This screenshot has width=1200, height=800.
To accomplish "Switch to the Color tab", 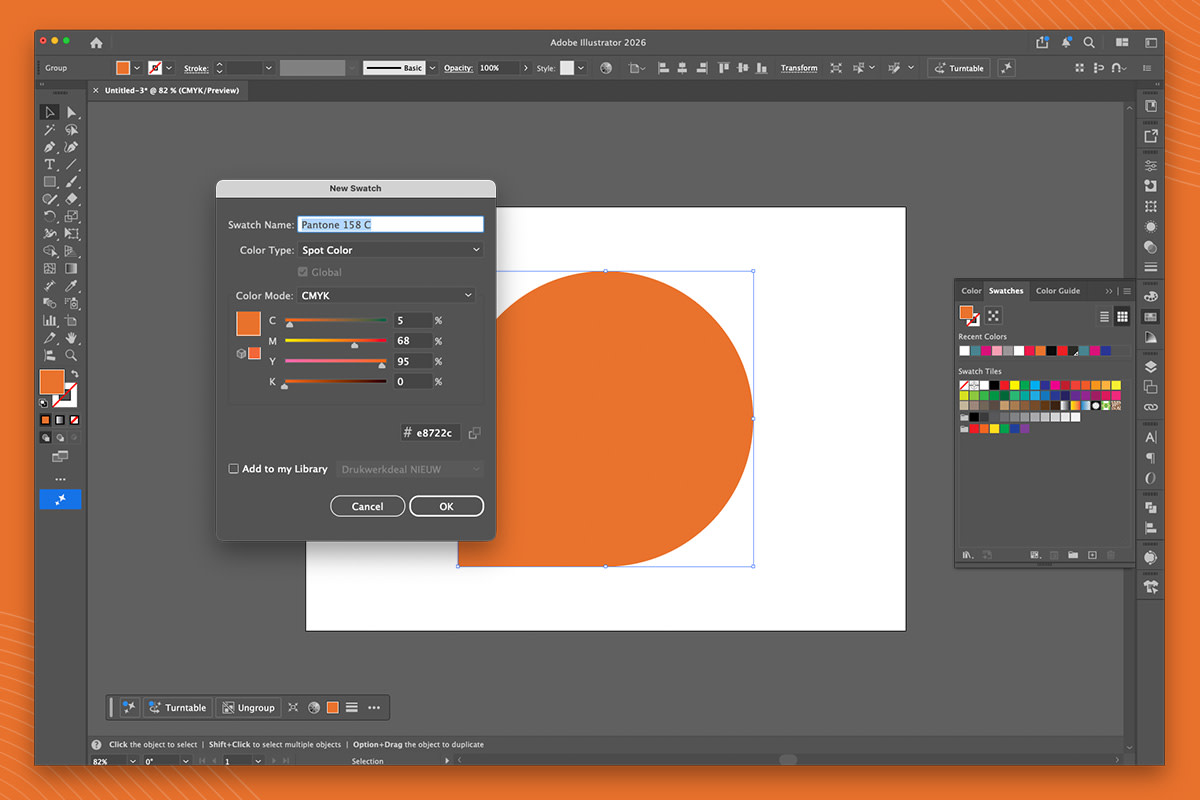I will tap(971, 291).
